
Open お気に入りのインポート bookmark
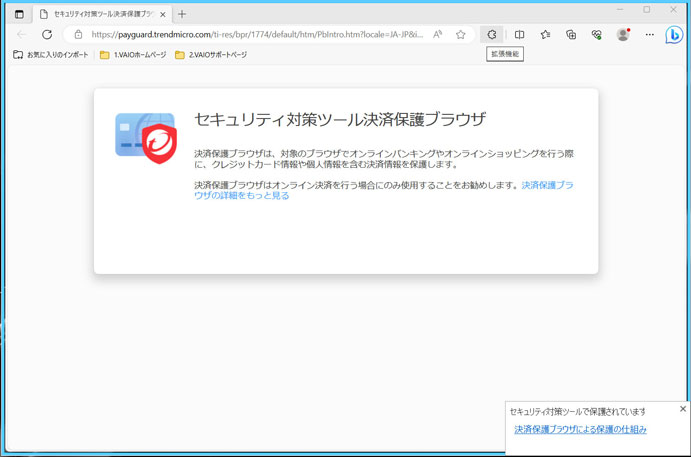51,55
